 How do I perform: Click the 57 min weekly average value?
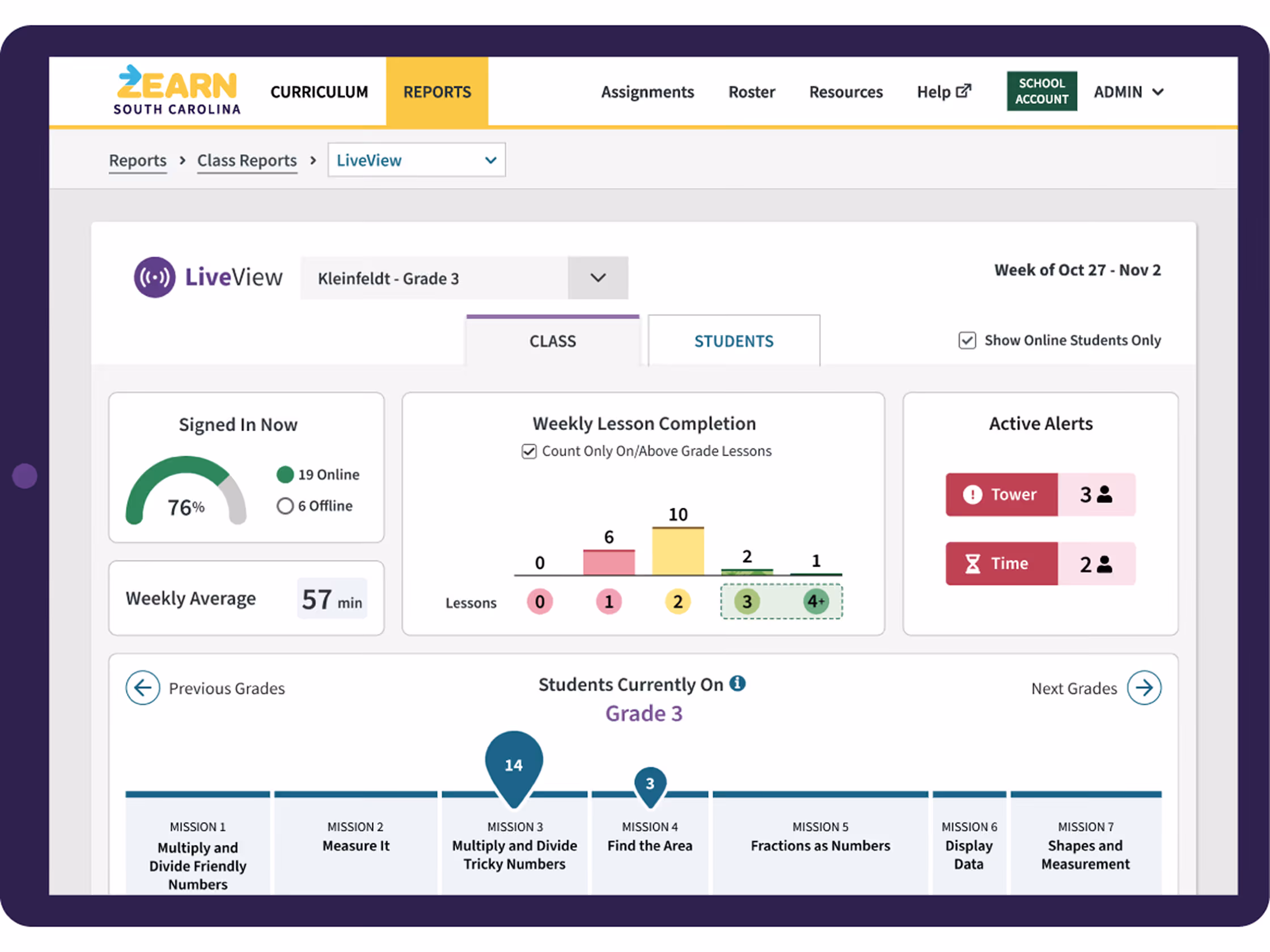tap(332, 598)
